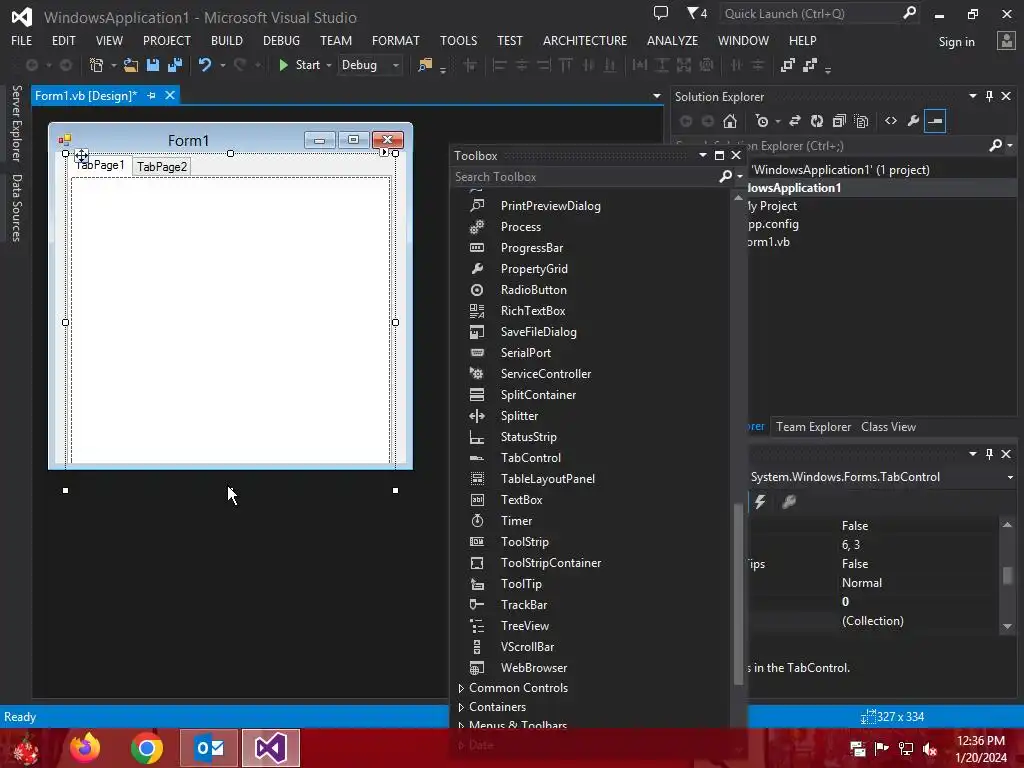The width and height of the screenshot is (1024, 768).
Task: Click the Events lightning bolt in Properties
Action: [760, 502]
